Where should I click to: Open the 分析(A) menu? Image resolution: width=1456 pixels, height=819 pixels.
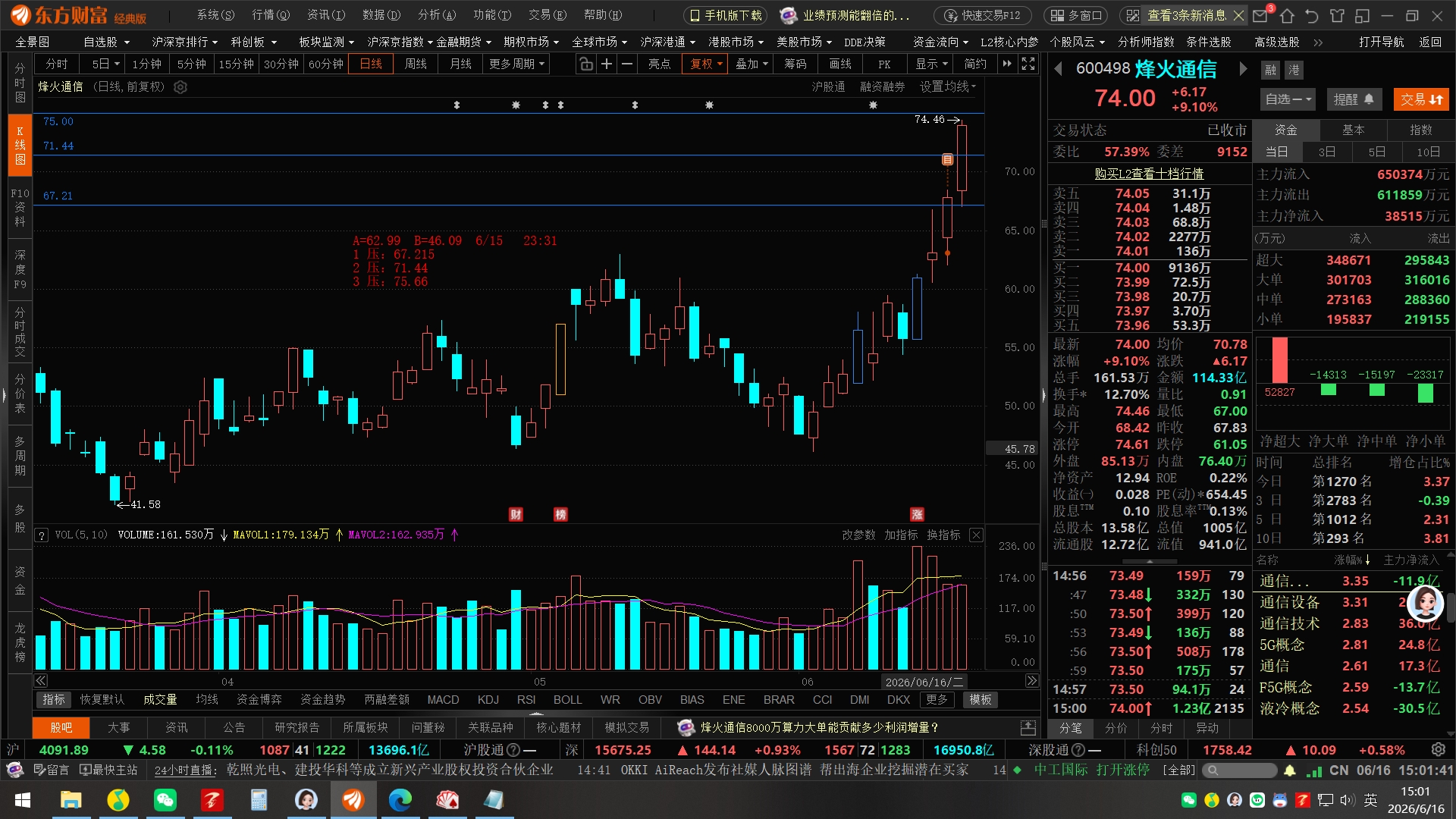[437, 15]
